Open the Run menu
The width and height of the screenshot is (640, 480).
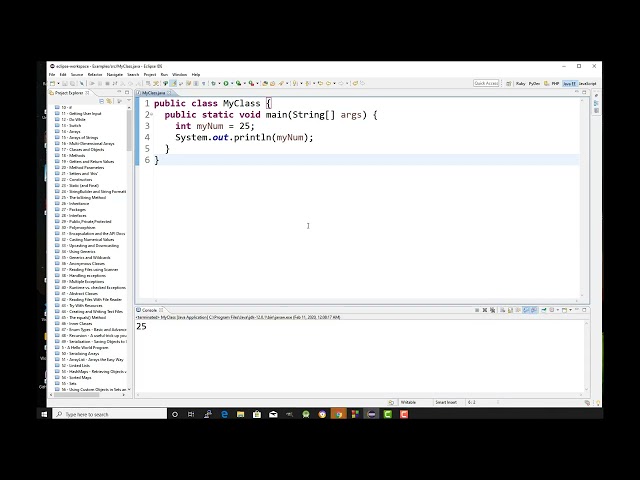tap(164, 75)
